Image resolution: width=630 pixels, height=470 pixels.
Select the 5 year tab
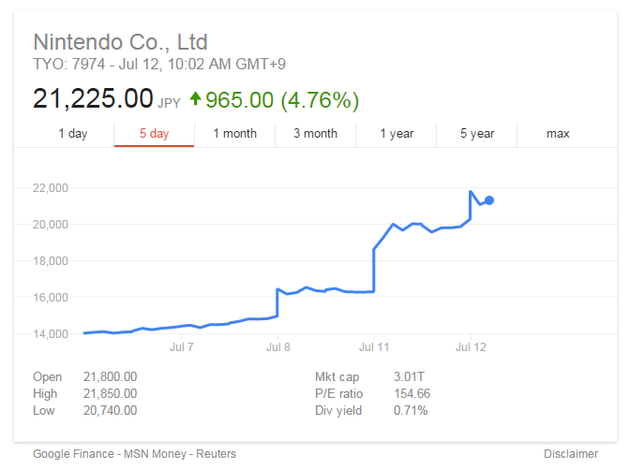point(477,134)
